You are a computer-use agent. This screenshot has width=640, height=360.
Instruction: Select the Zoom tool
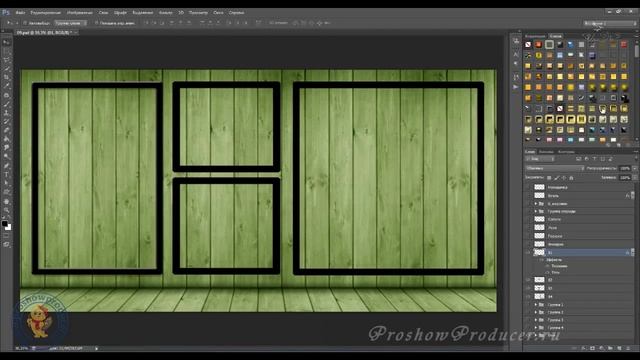[7, 210]
